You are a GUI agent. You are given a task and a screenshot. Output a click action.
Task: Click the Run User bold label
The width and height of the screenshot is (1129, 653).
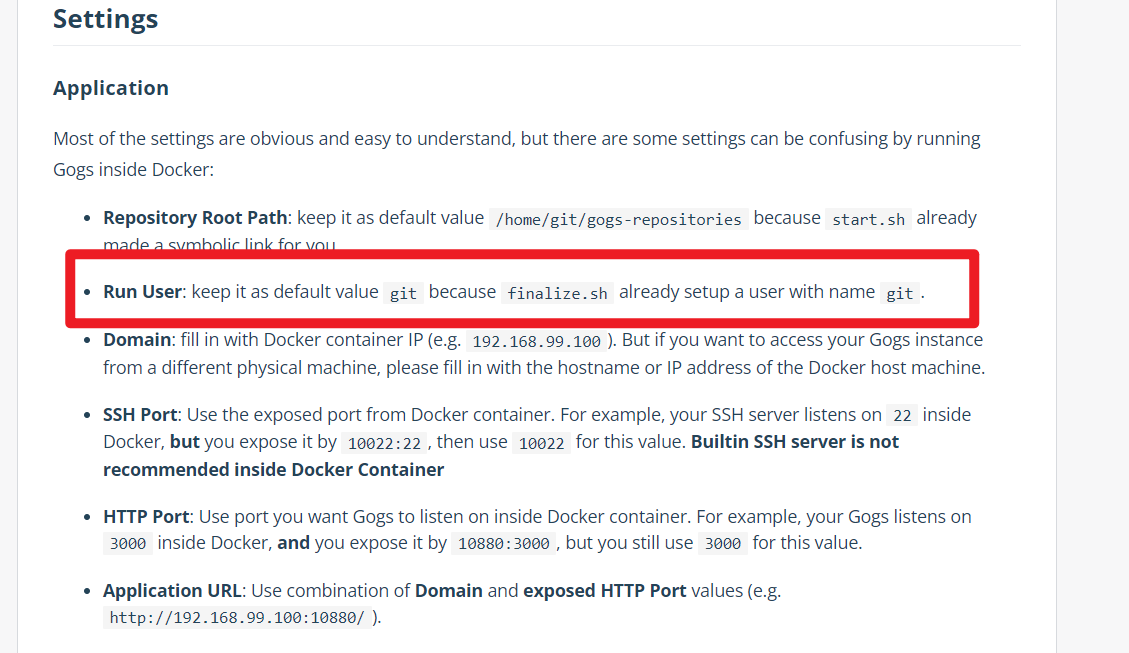coord(142,292)
